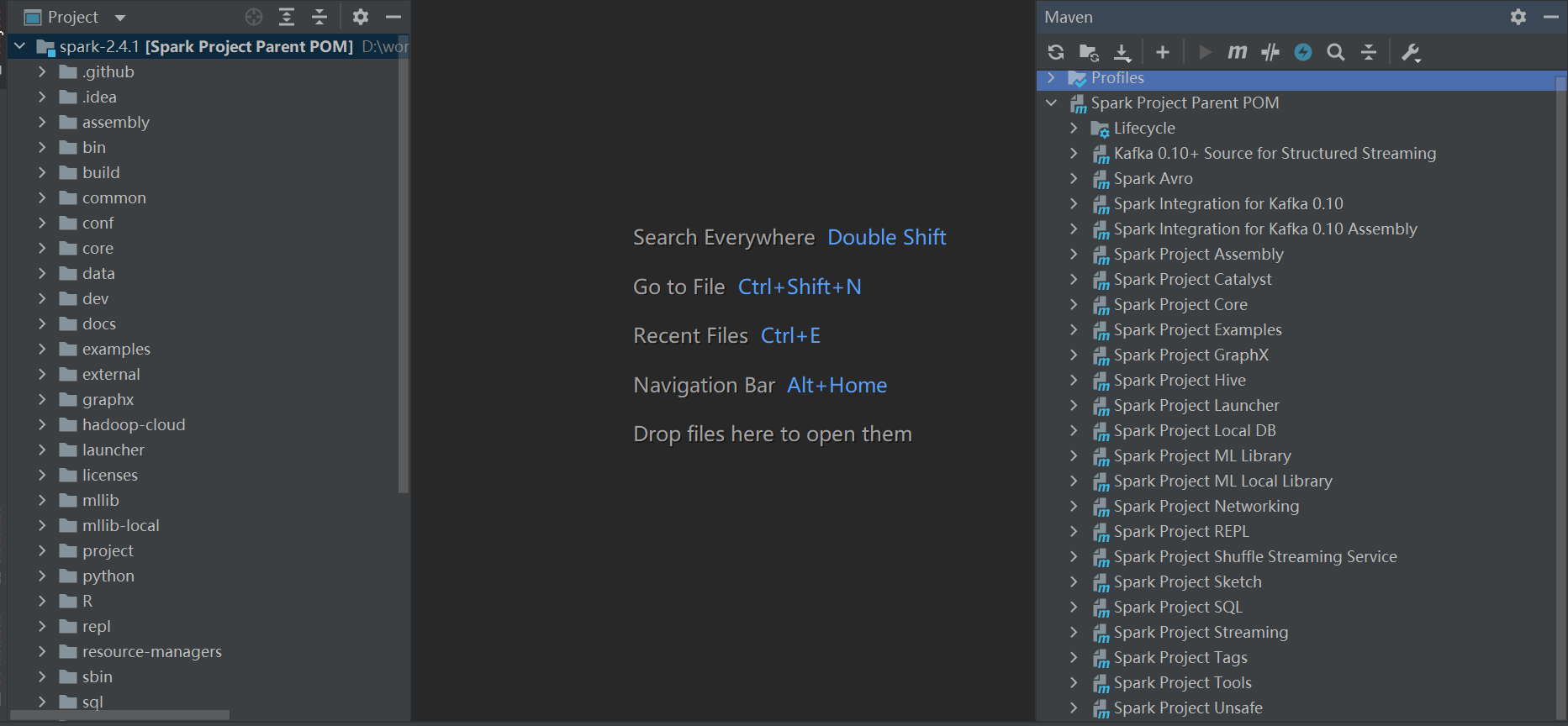The image size is (1568, 726).
Task: Execute Maven goal m icon
Action: pyautogui.click(x=1237, y=52)
